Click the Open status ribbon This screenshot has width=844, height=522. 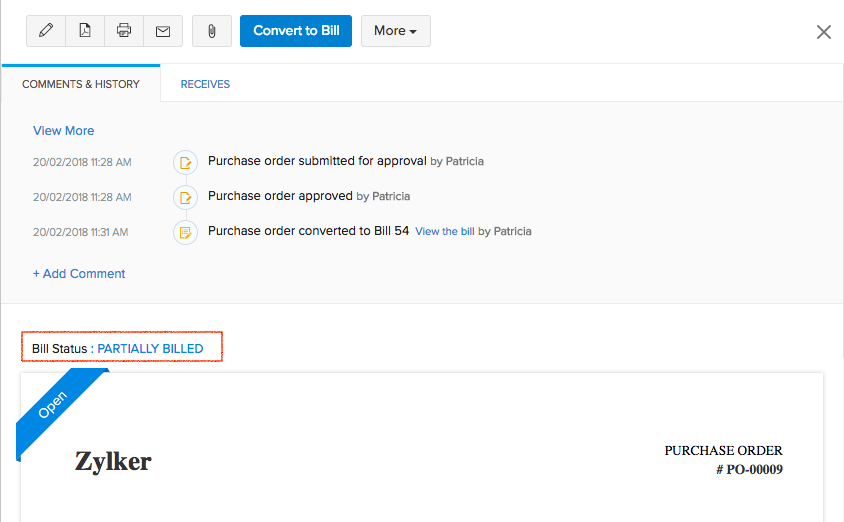pyautogui.click(x=53, y=405)
